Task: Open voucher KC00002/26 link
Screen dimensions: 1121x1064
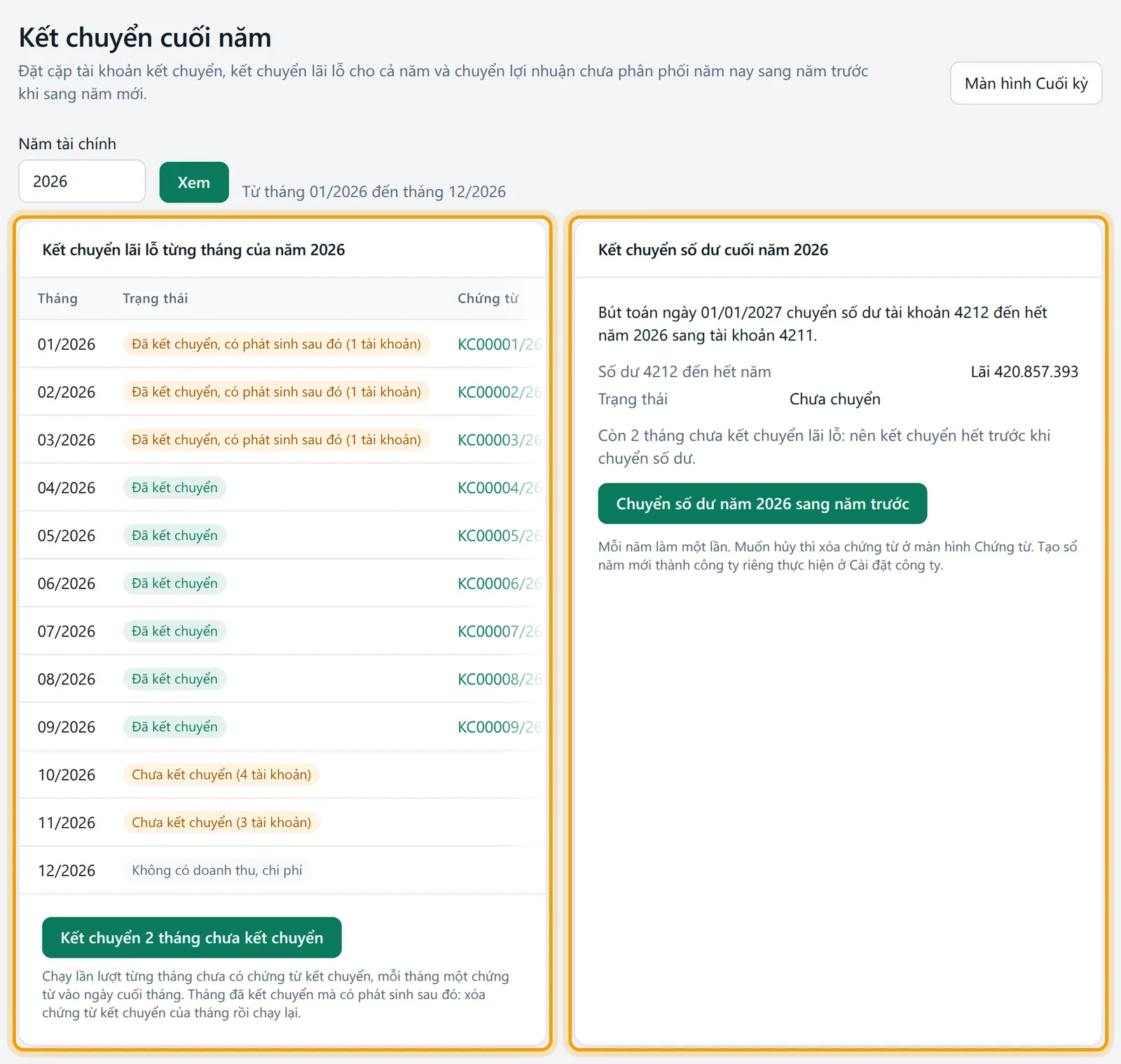Action: coord(500,392)
